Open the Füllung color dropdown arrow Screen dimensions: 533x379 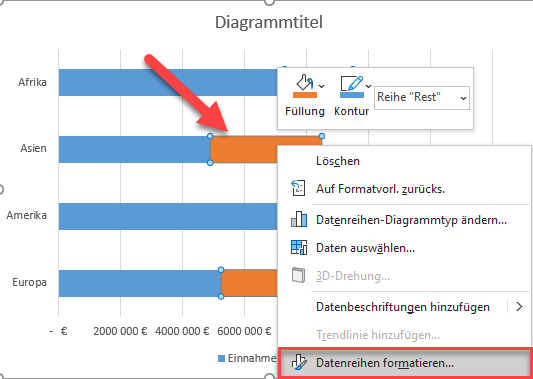(322, 86)
